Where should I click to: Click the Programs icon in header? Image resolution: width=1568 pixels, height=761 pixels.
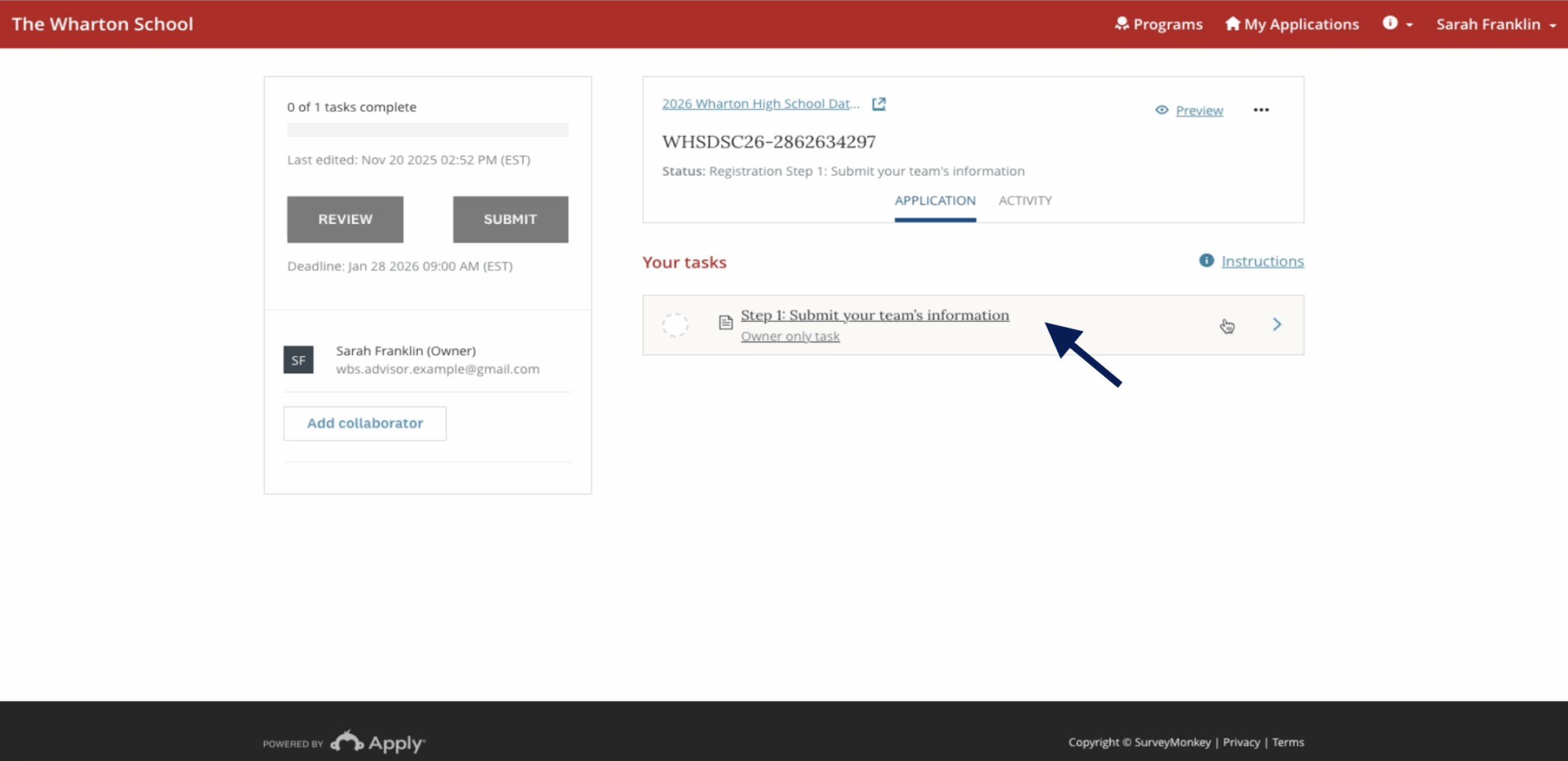(x=1121, y=24)
